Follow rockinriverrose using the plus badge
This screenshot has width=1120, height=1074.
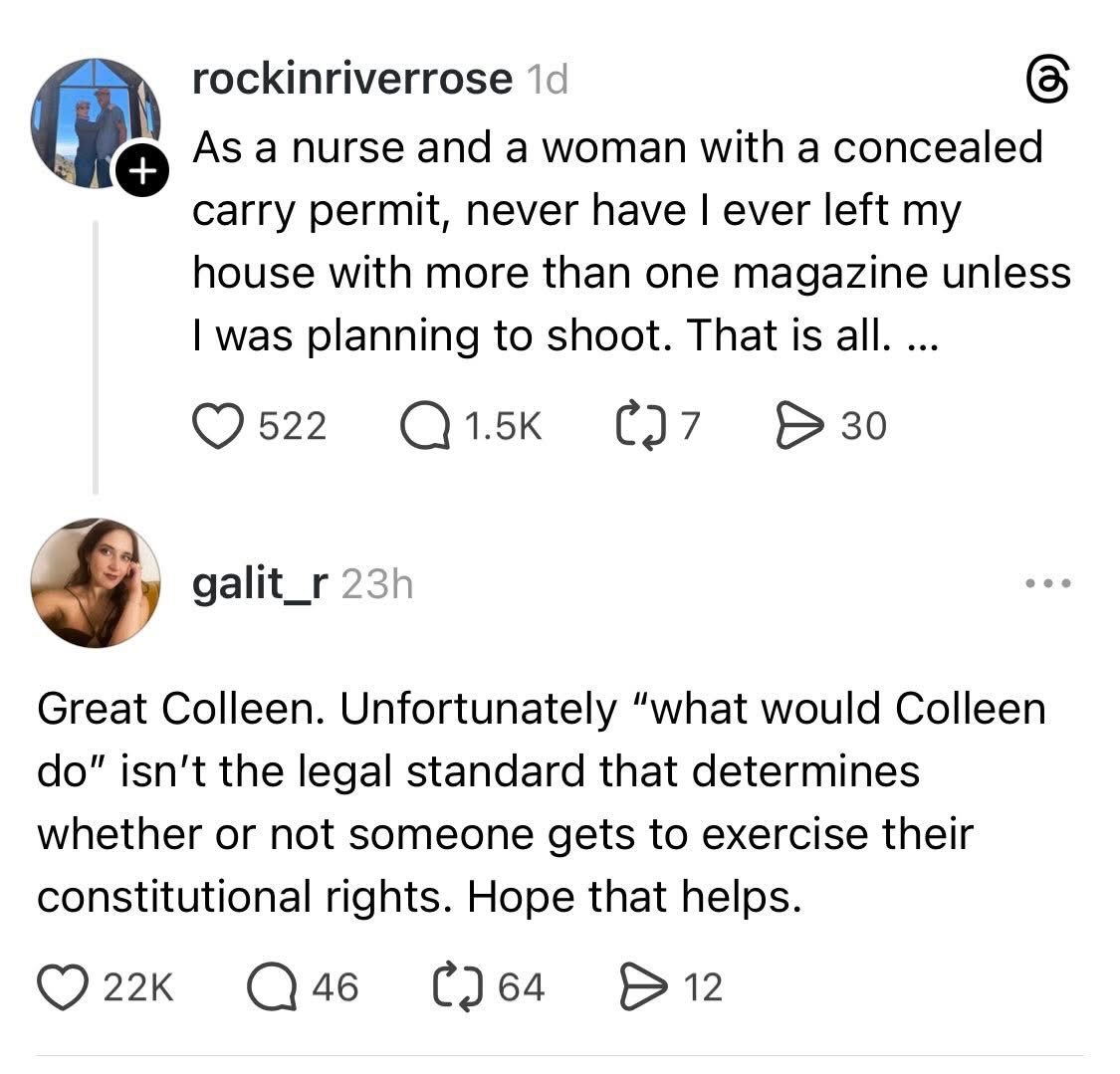coord(142,173)
